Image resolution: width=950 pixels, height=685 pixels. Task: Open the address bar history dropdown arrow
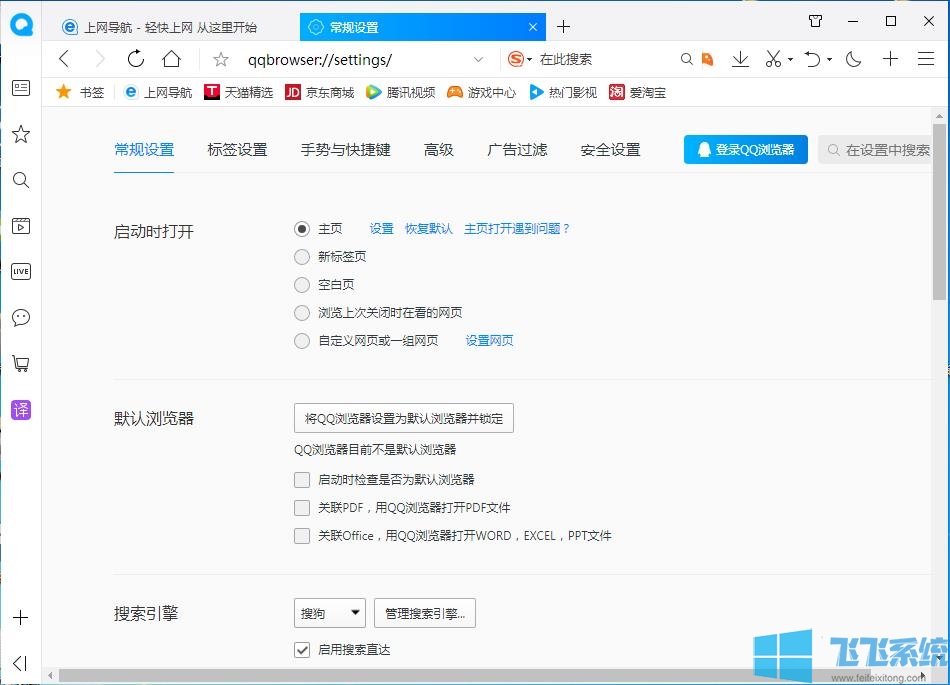point(478,60)
